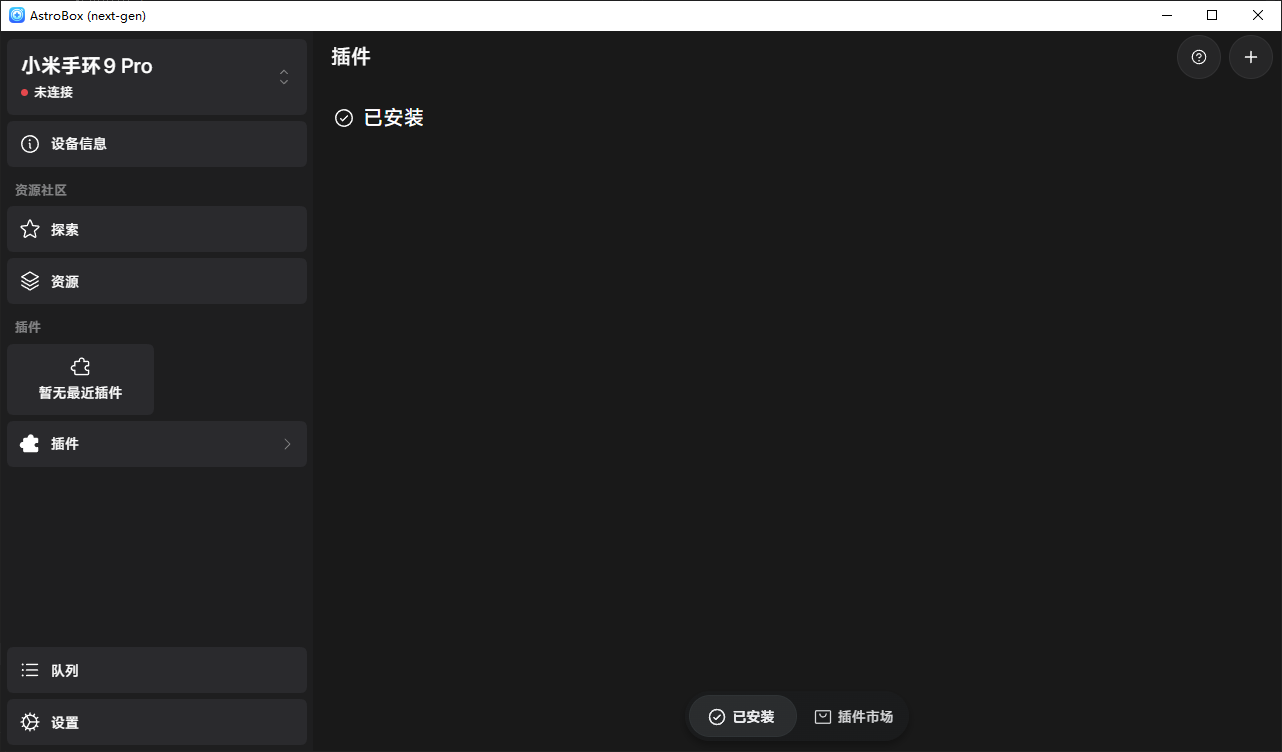Close the AstroBox window
1282x752 pixels.
coord(1258,15)
